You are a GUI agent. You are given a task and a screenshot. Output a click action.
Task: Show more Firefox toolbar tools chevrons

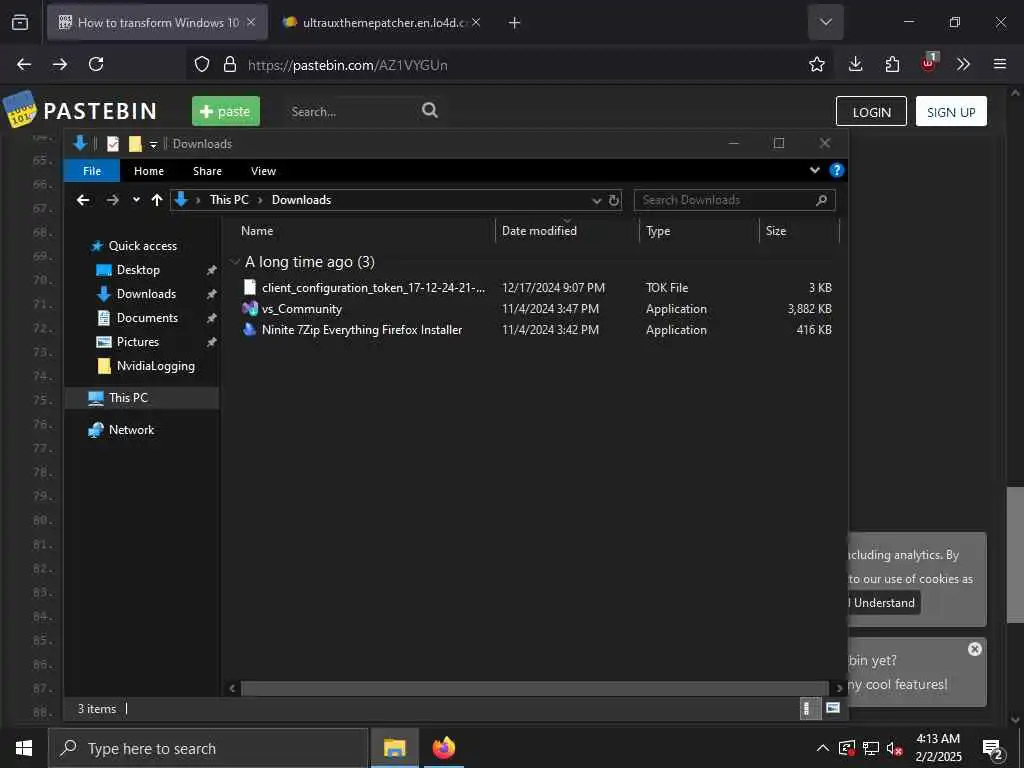pos(963,64)
